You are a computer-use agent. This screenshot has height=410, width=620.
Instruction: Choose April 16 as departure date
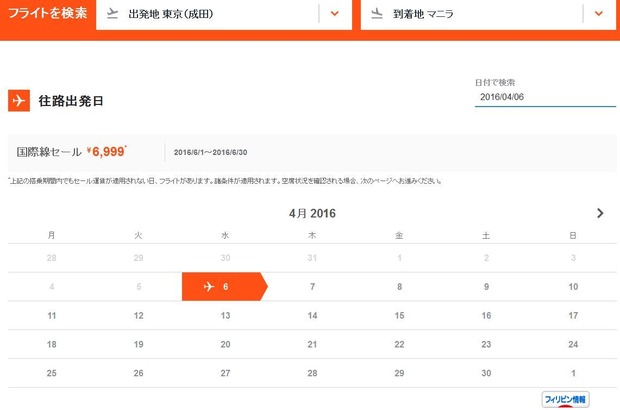486,316
